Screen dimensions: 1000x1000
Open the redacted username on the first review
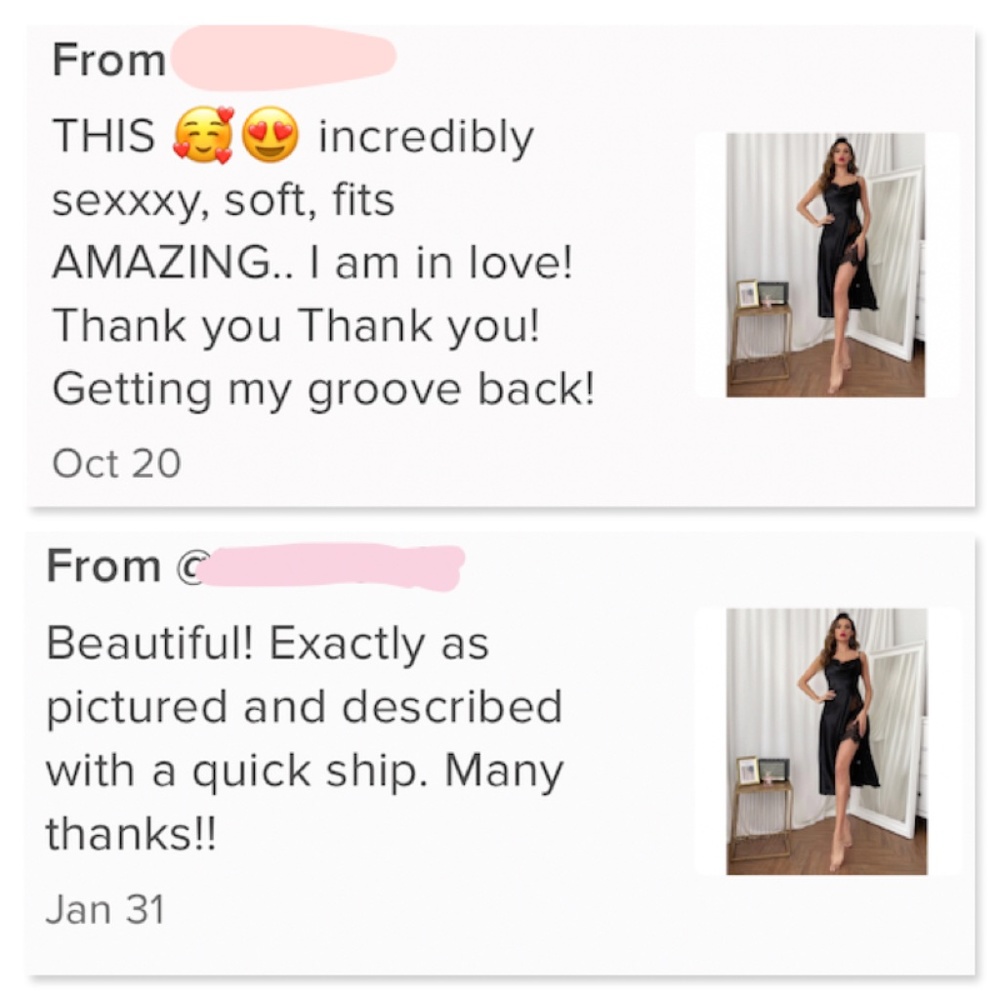coord(283,56)
